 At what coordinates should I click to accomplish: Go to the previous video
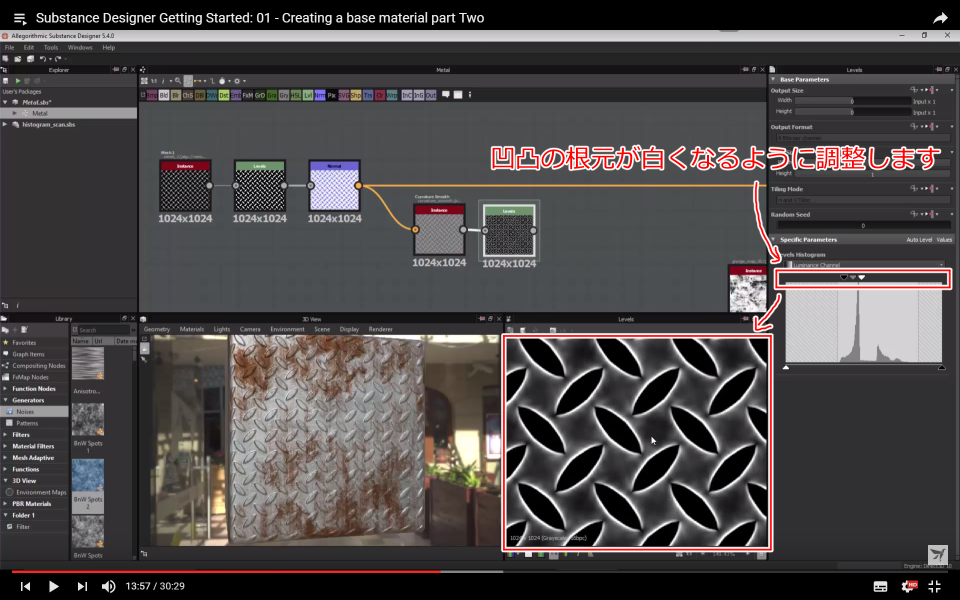tap(25, 586)
